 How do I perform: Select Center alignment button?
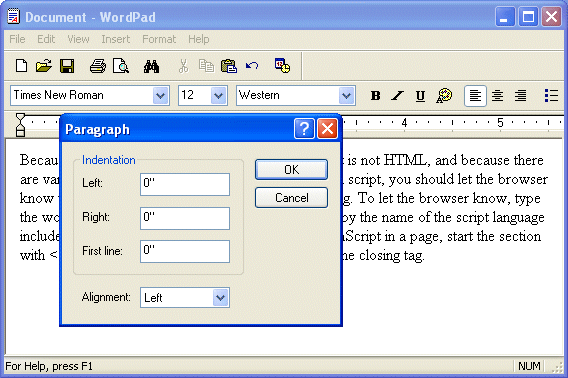pos(497,96)
